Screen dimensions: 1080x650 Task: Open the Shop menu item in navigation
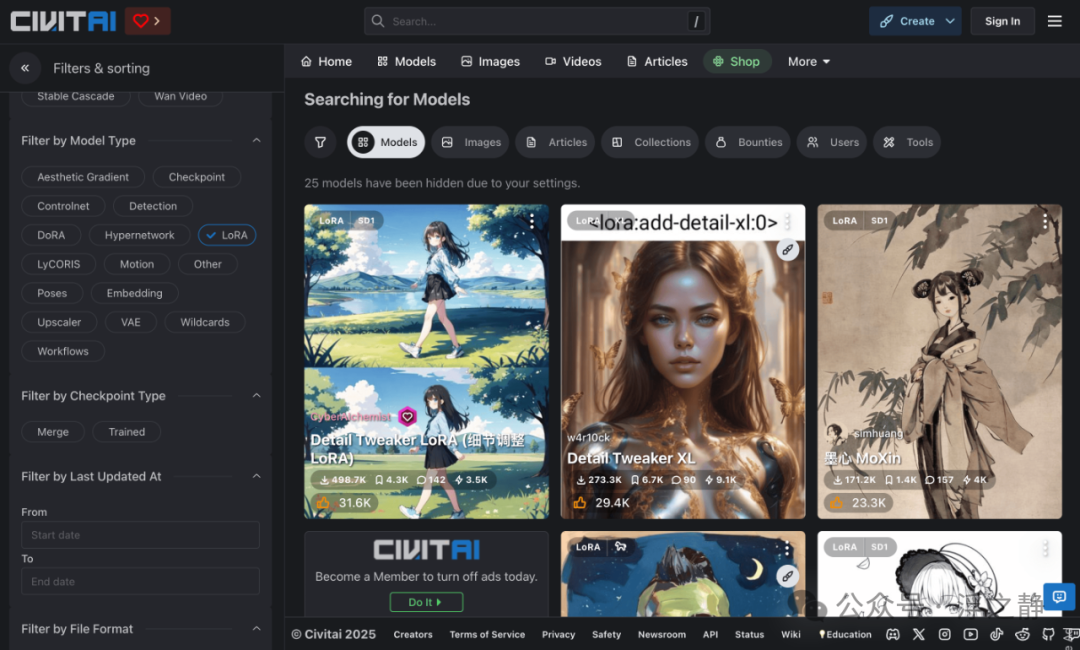(x=737, y=61)
